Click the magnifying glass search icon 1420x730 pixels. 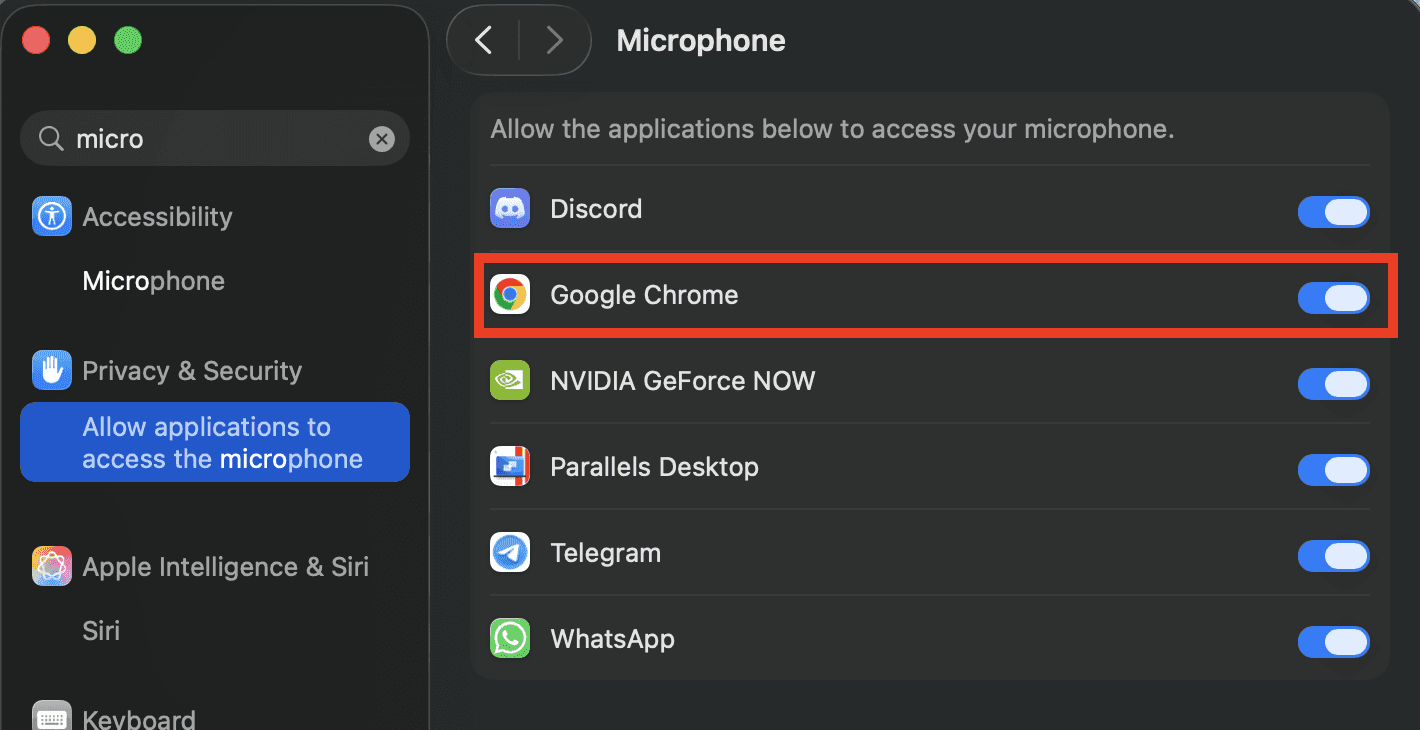pyautogui.click(x=51, y=138)
